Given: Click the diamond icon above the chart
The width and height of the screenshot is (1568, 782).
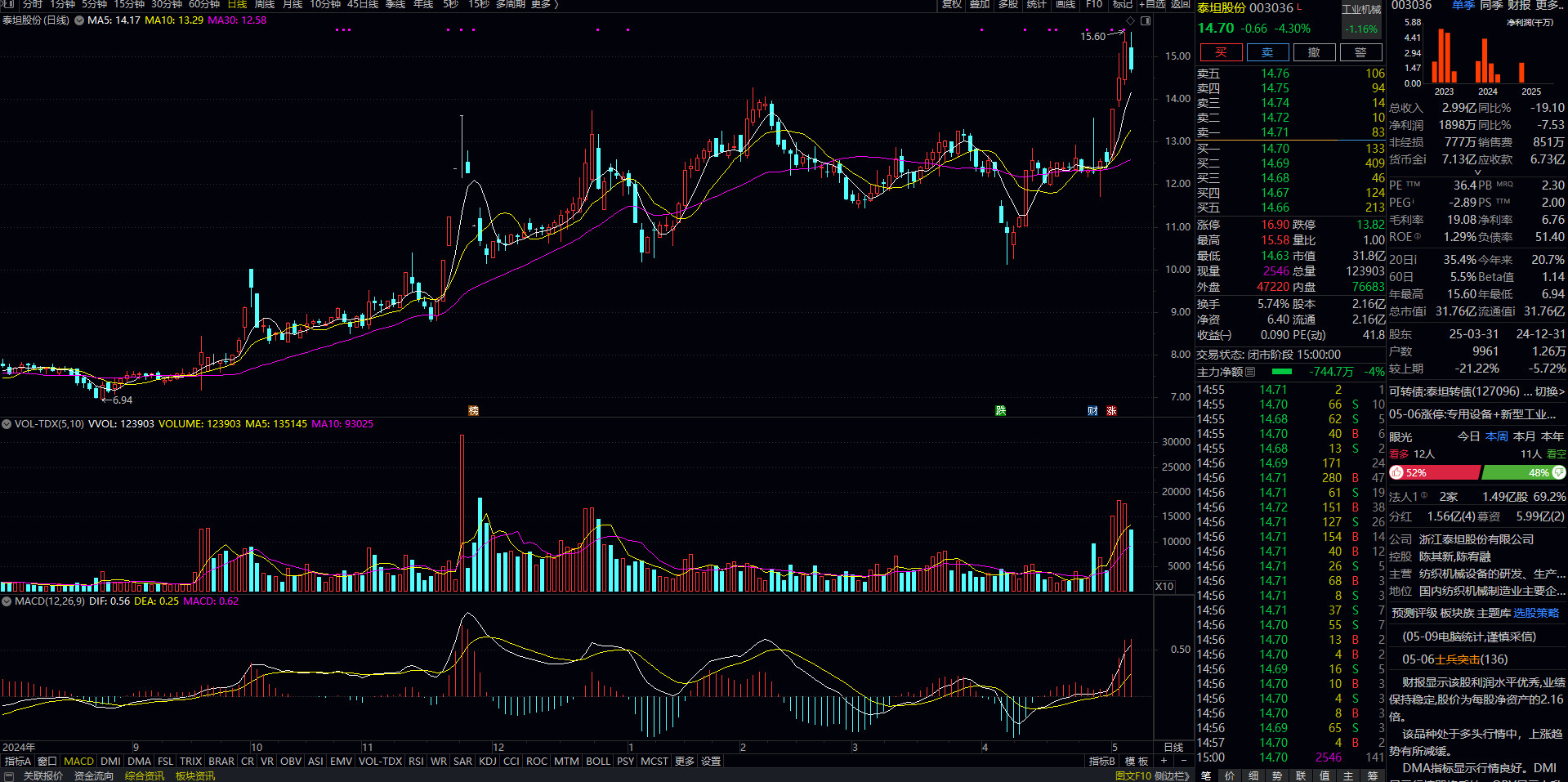Looking at the screenshot, I should pos(1131,20).
